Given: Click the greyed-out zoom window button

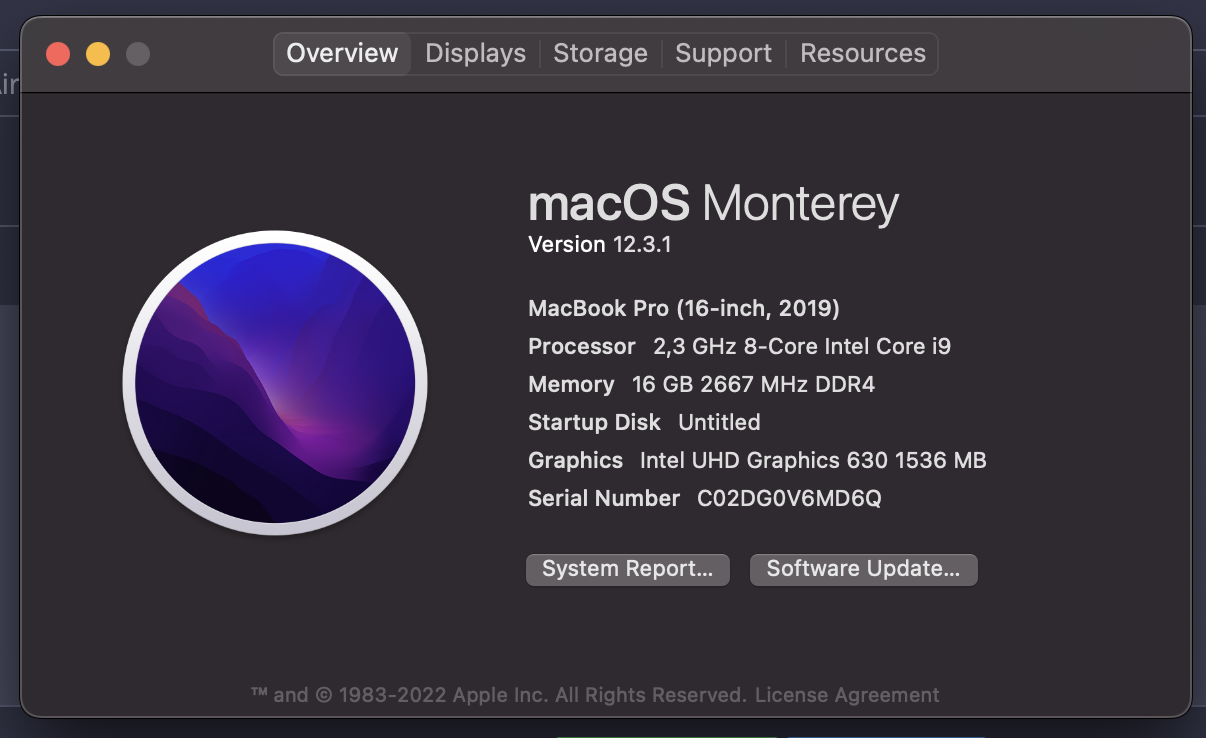Looking at the screenshot, I should 138,54.
